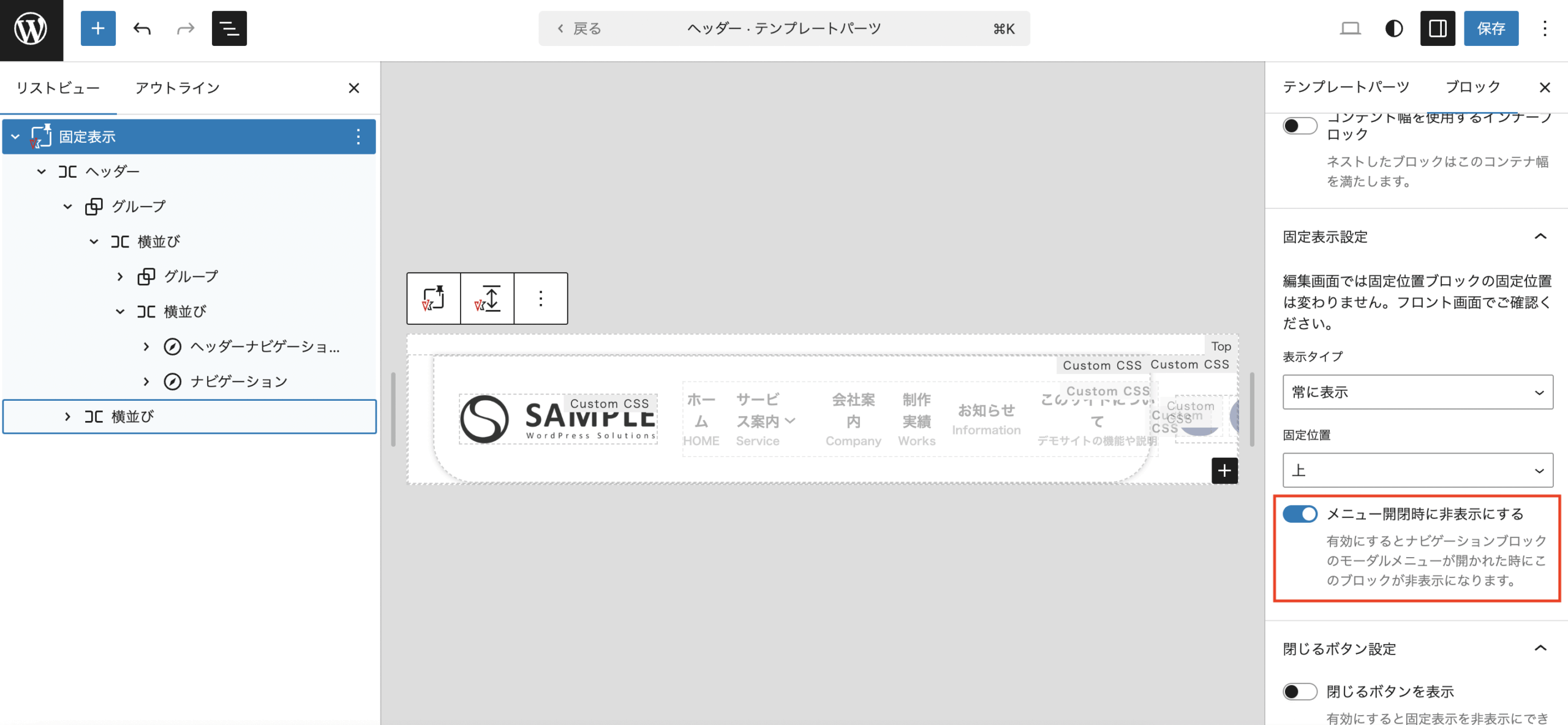Click the sticky pin icon in block toolbar

point(433,298)
